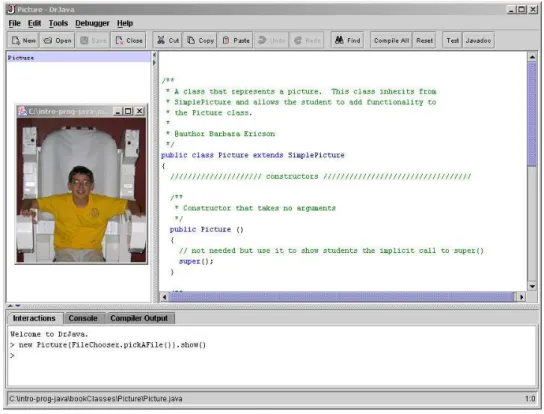Click the New document toolbar button
Image resolution: width=544 pixels, height=414 pixels.
click(x=24, y=40)
